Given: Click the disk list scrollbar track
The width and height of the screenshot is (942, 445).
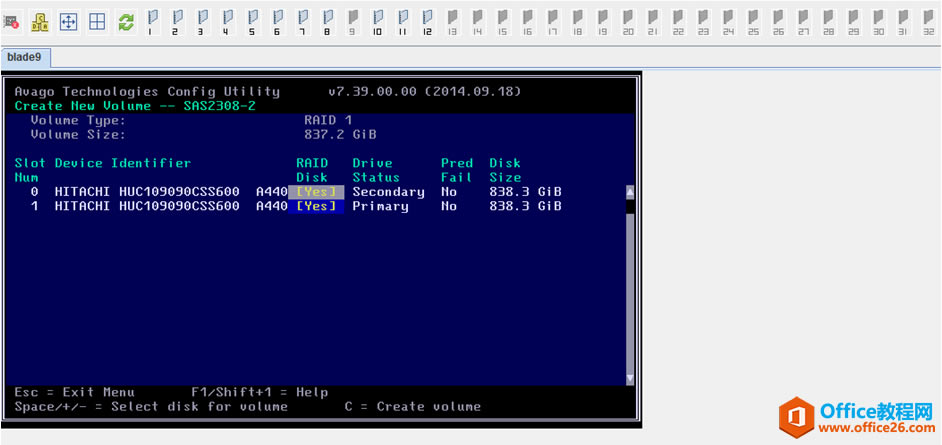Looking at the screenshot, I should (630, 293).
